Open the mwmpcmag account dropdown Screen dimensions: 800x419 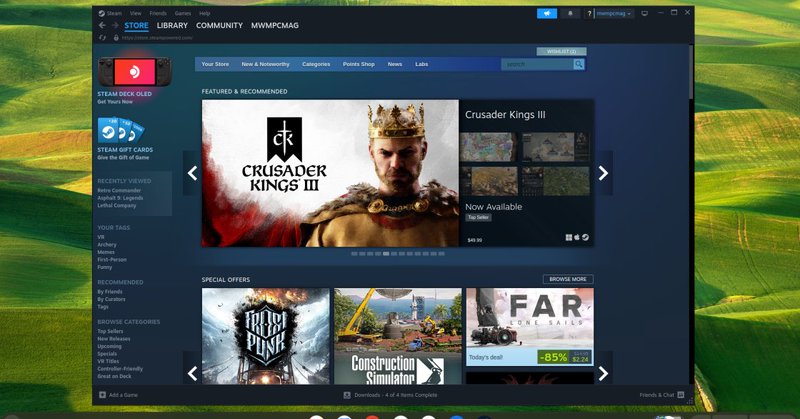pos(614,13)
